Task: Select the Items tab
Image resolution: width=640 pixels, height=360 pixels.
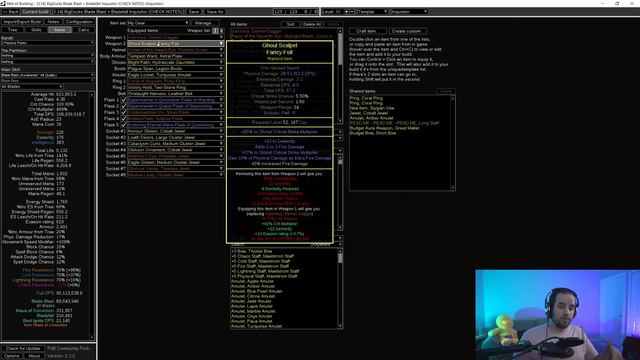Action: click(x=60, y=30)
